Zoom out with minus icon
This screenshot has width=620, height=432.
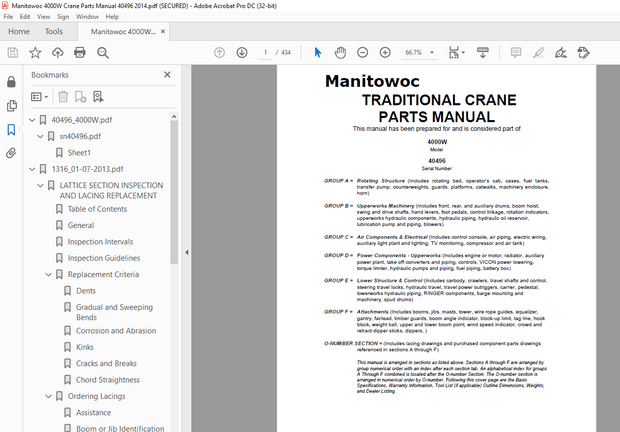click(363, 53)
